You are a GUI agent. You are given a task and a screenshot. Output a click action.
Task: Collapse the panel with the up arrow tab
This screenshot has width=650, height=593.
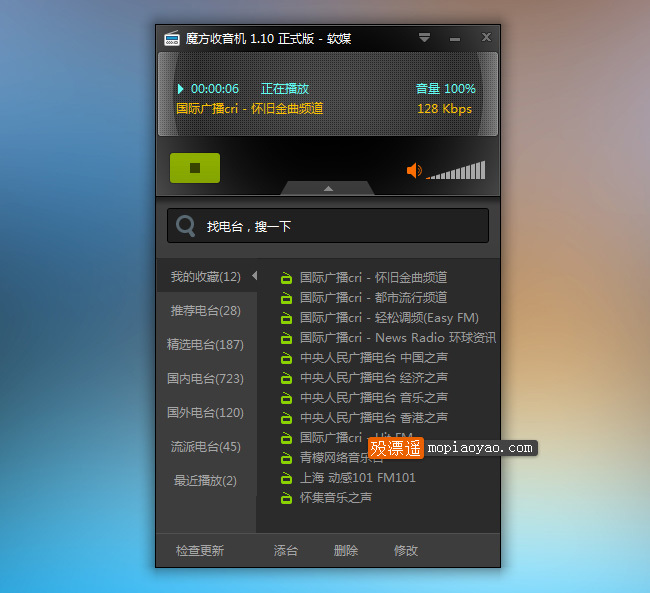click(x=328, y=188)
